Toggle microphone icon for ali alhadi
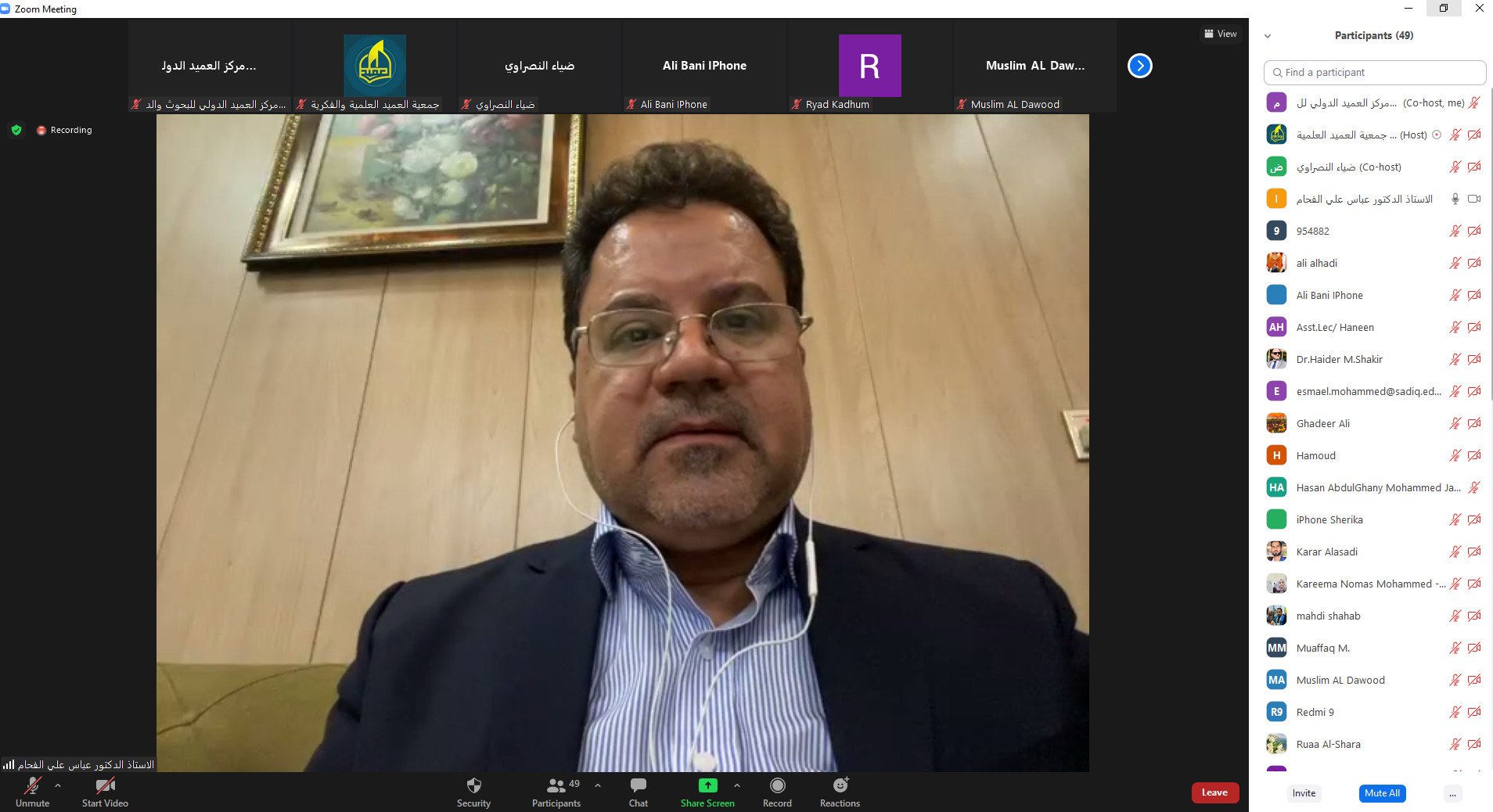 (1455, 264)
